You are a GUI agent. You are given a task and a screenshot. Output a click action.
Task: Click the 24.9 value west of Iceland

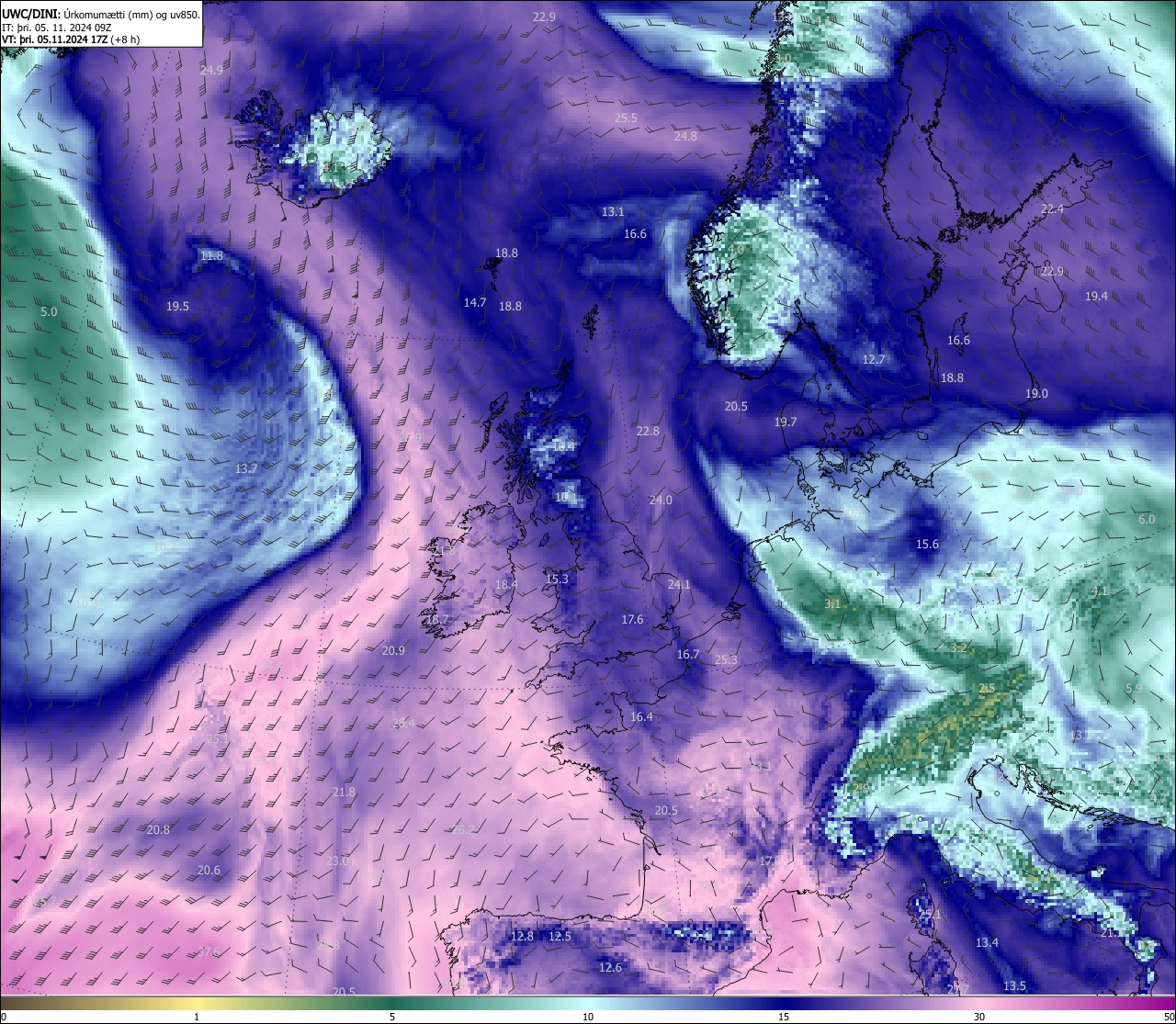[x=211, y=70]
